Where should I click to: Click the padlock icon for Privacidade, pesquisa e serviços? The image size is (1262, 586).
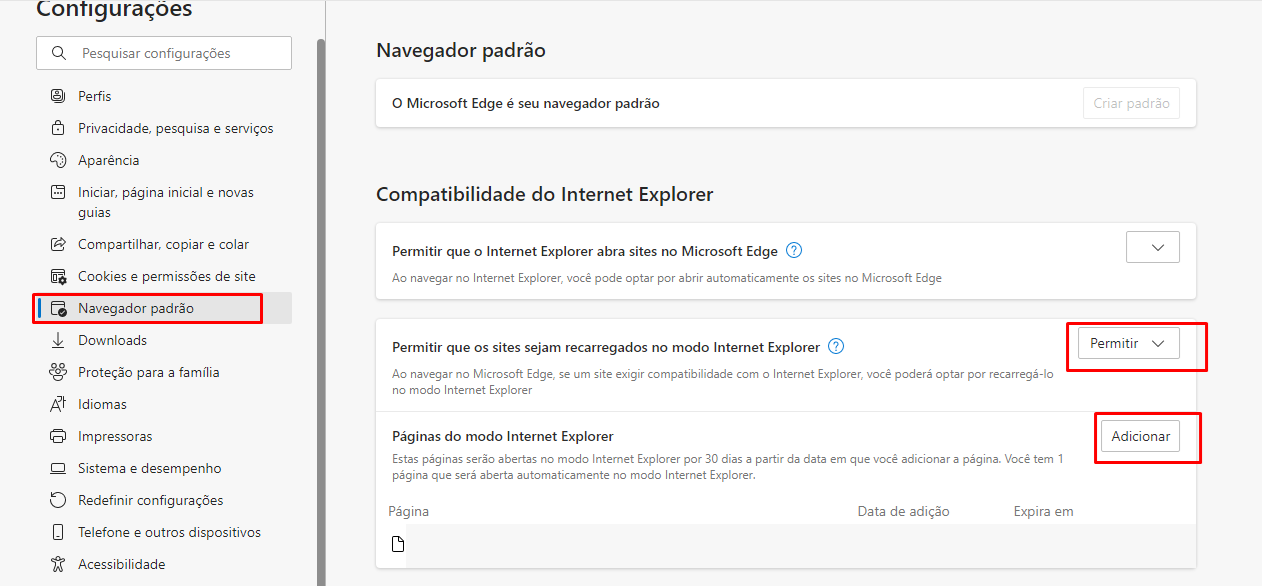tap(58, 128)
